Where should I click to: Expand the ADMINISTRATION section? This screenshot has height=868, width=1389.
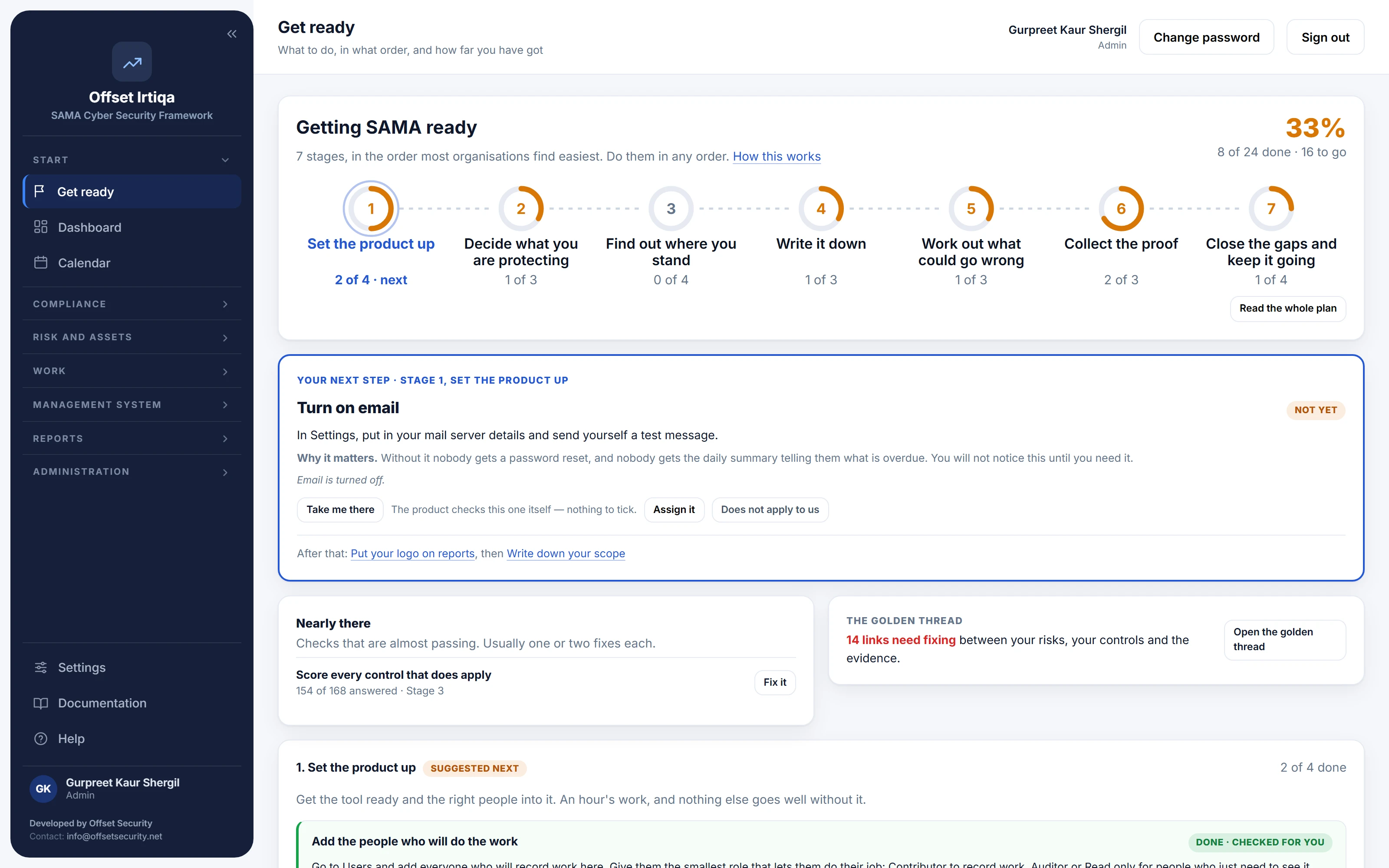point(132,471)
